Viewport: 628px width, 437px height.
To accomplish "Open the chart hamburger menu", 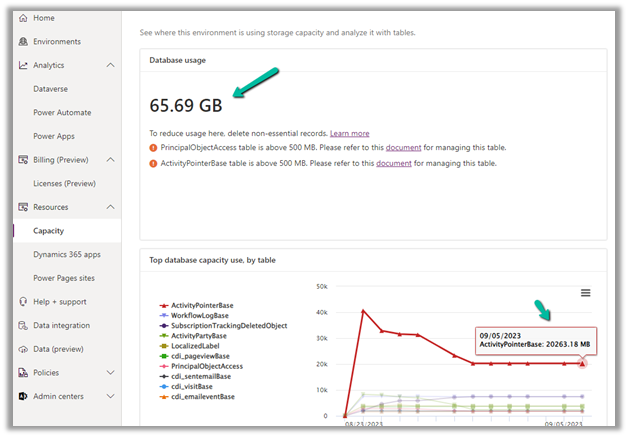I will 585,293.
